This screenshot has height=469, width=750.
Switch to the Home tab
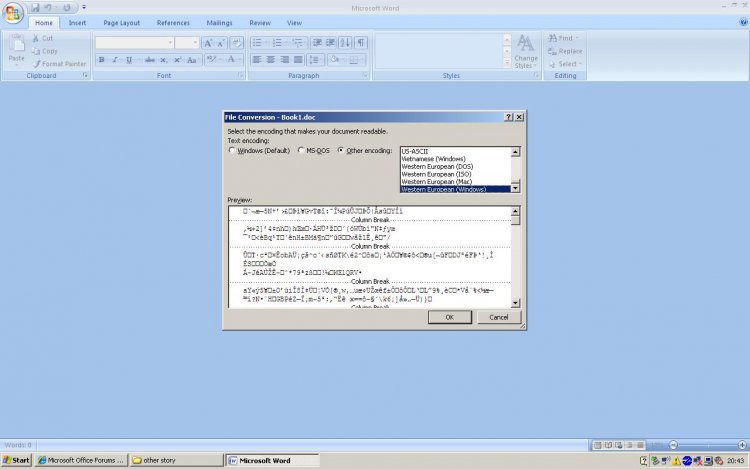click(44, 23)
